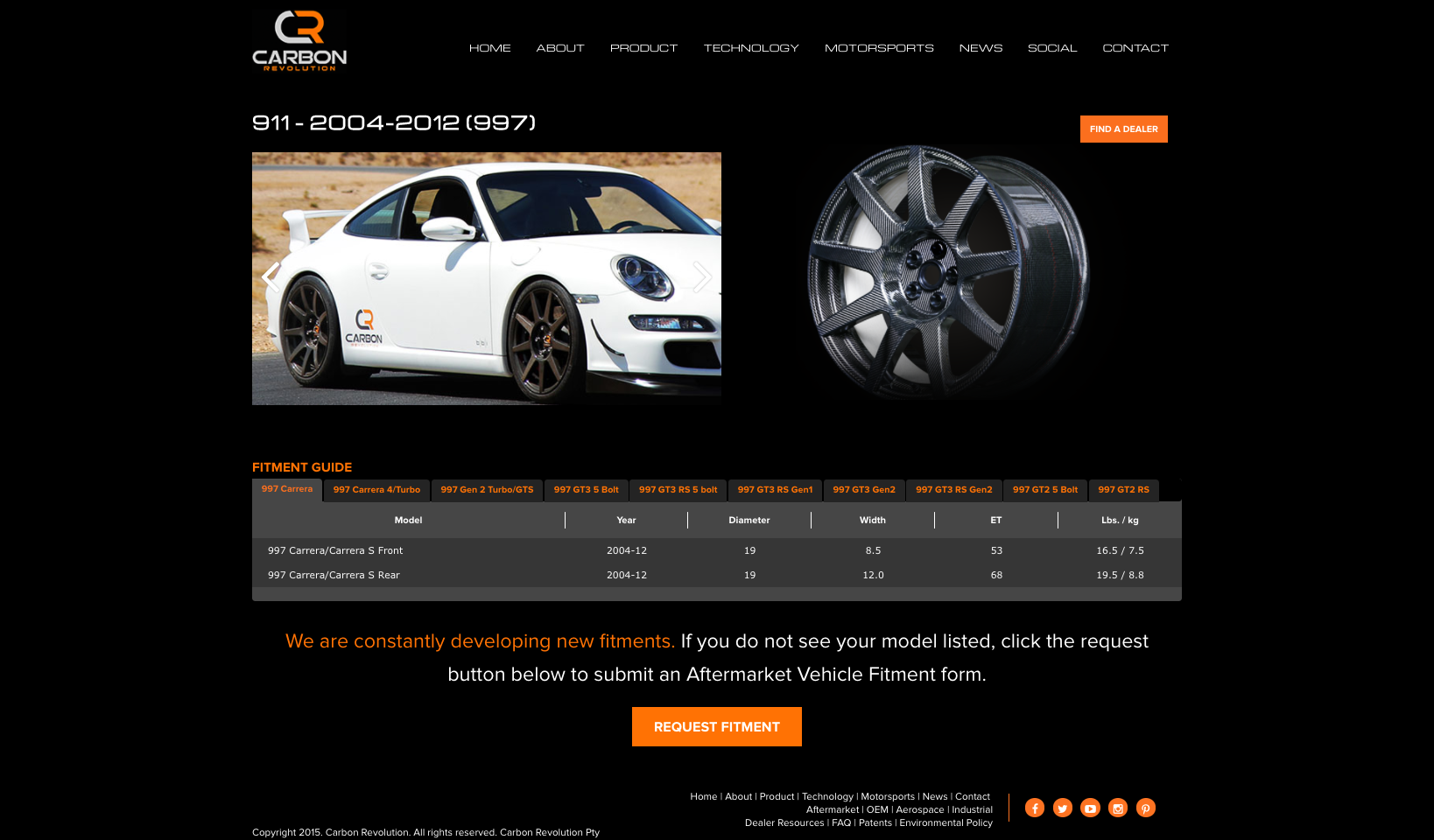Viewport: 1434px width, 840px height.
Task: Select the 997 GT3 RS Gen1 tab
Action: click(x=775, y=490)
